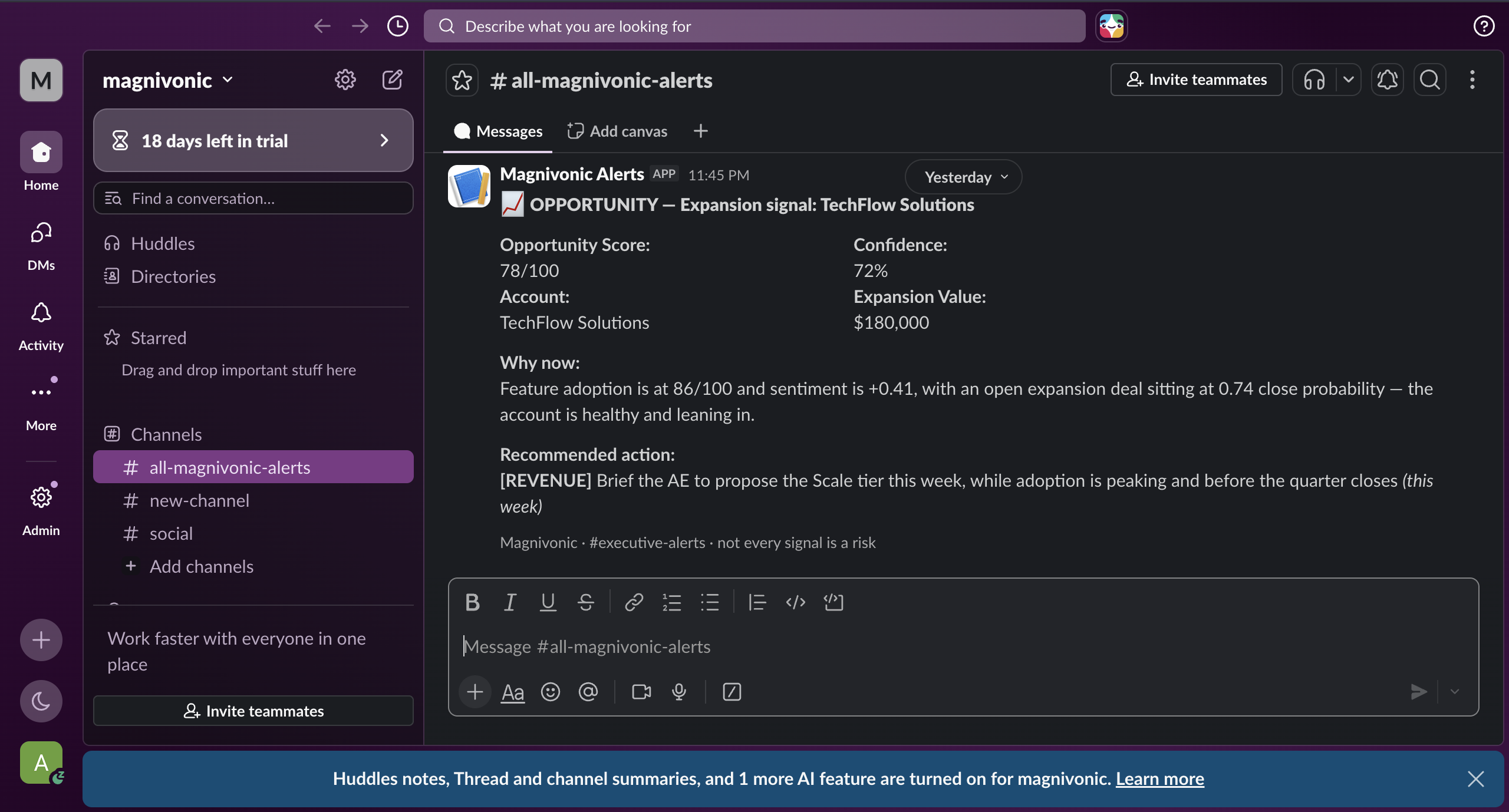1509x812 pixels.
Task: Open the Activity sidebar view
Action: pyautogui.click(x=41, y=326)
